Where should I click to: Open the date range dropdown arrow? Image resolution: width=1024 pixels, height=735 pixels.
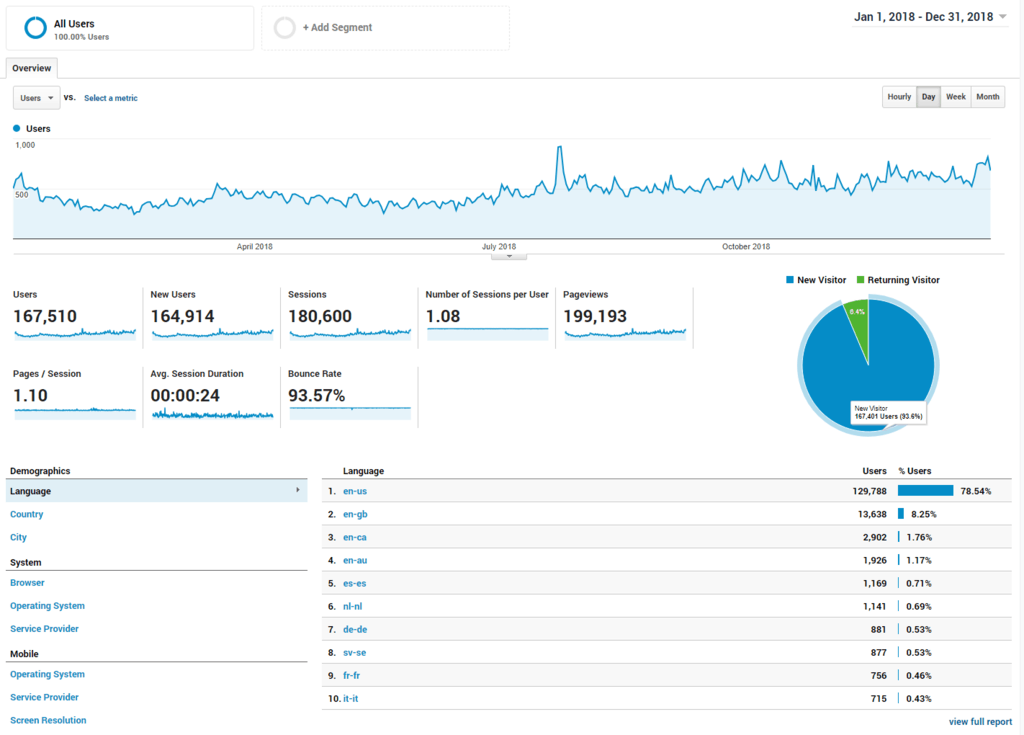[1003, 17]
